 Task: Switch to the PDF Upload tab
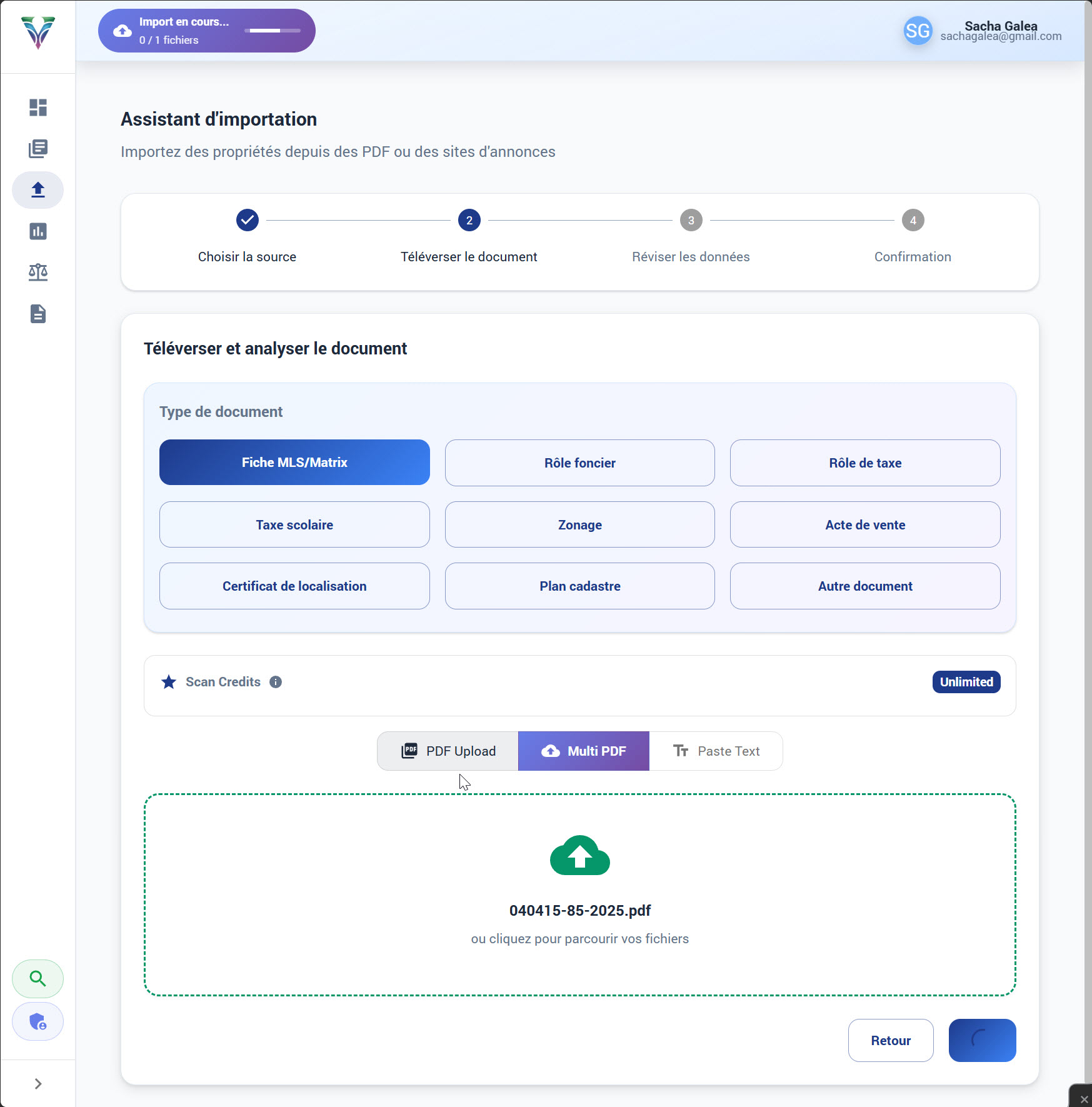[x=448, y=751]
